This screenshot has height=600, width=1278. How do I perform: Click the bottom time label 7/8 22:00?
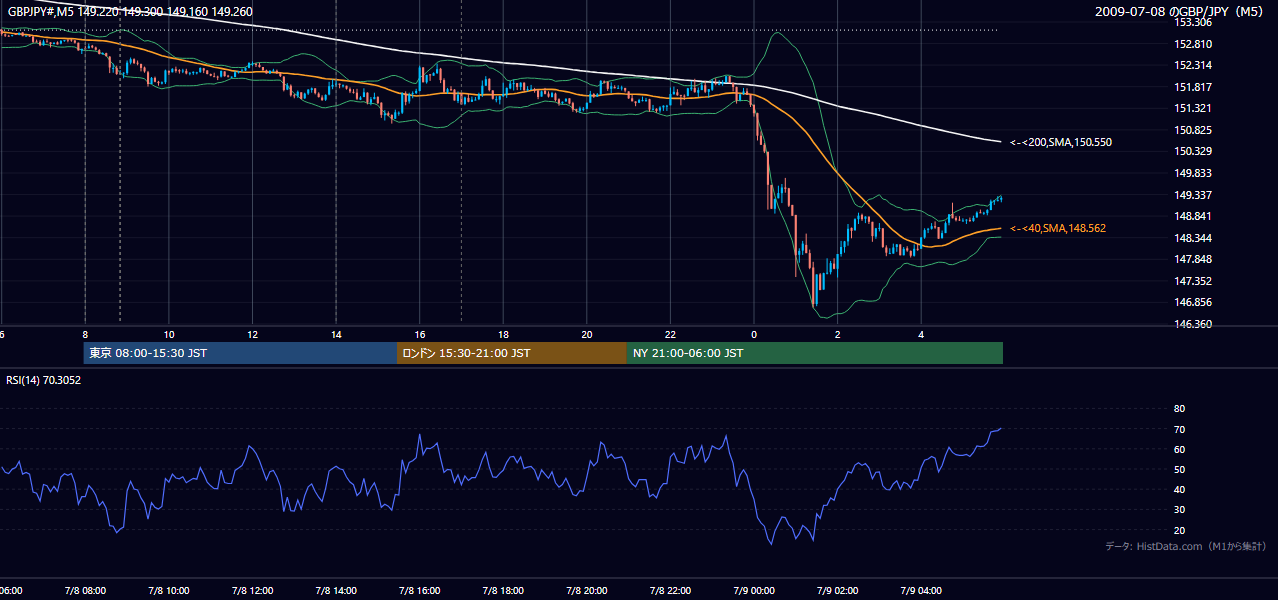[x=670, y=591]
